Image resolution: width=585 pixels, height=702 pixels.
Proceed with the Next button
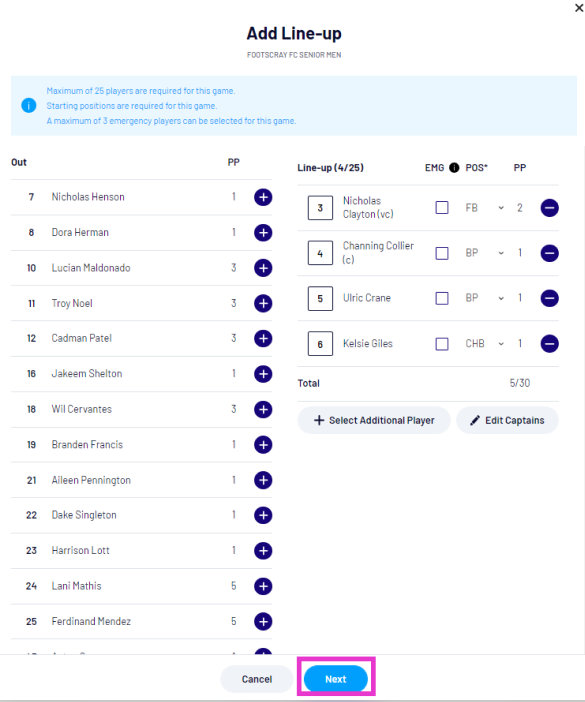click(336, 679)
